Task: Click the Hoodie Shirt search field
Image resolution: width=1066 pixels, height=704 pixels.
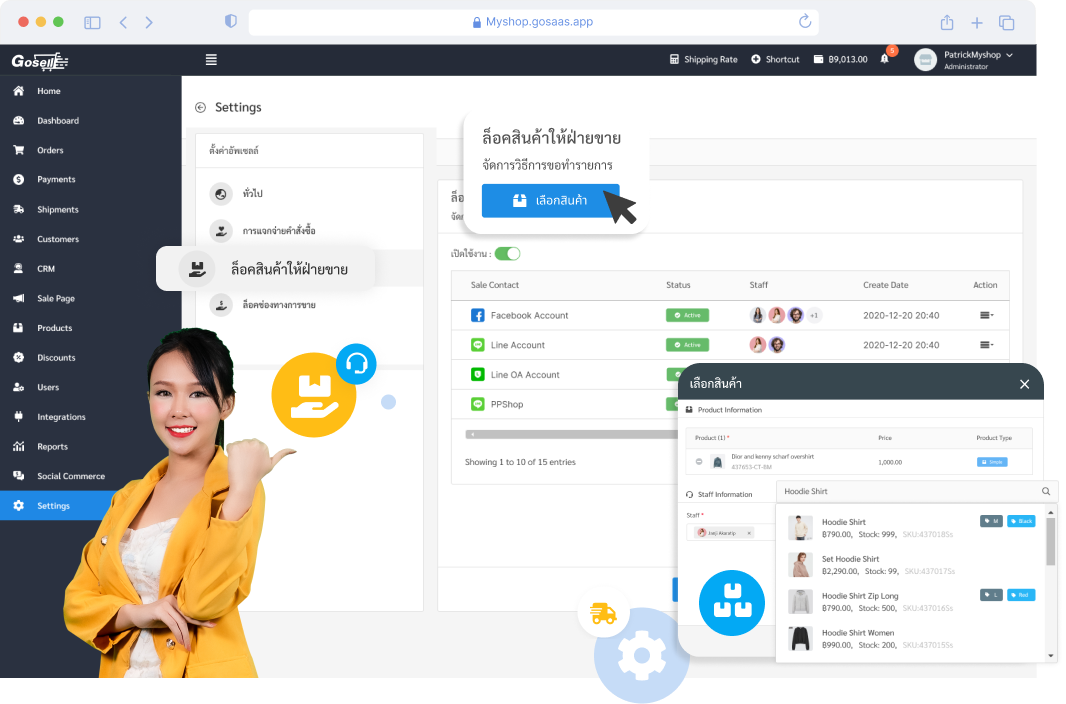Action: coord(910,491)
